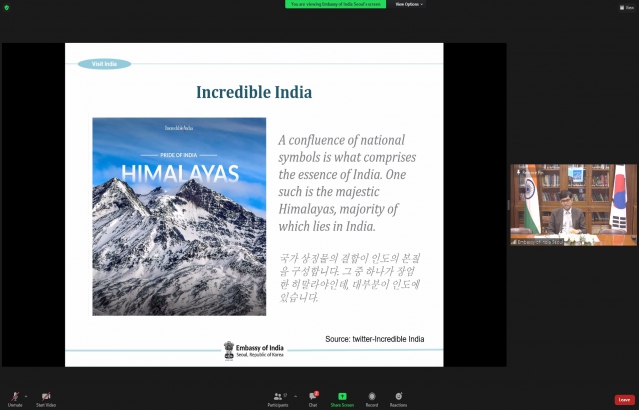Expand the arrow beside Participants

click(x=294, y=395)
